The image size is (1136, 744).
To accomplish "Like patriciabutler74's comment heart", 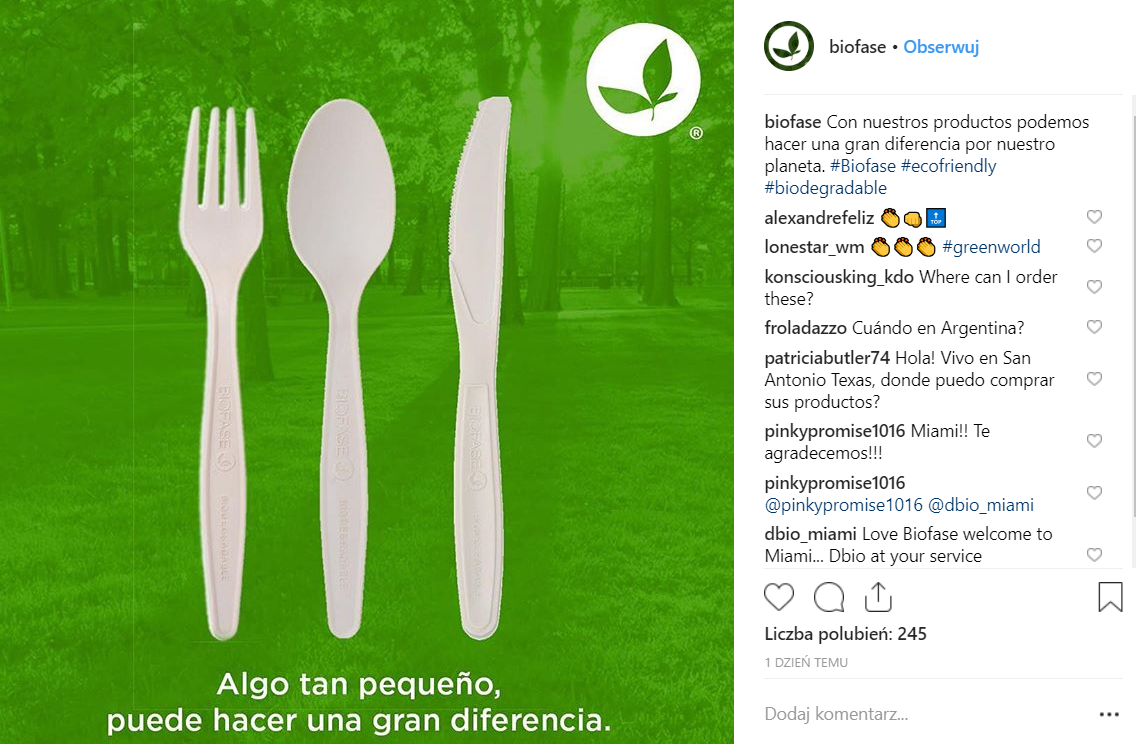I will click(x=1094, y=379).
